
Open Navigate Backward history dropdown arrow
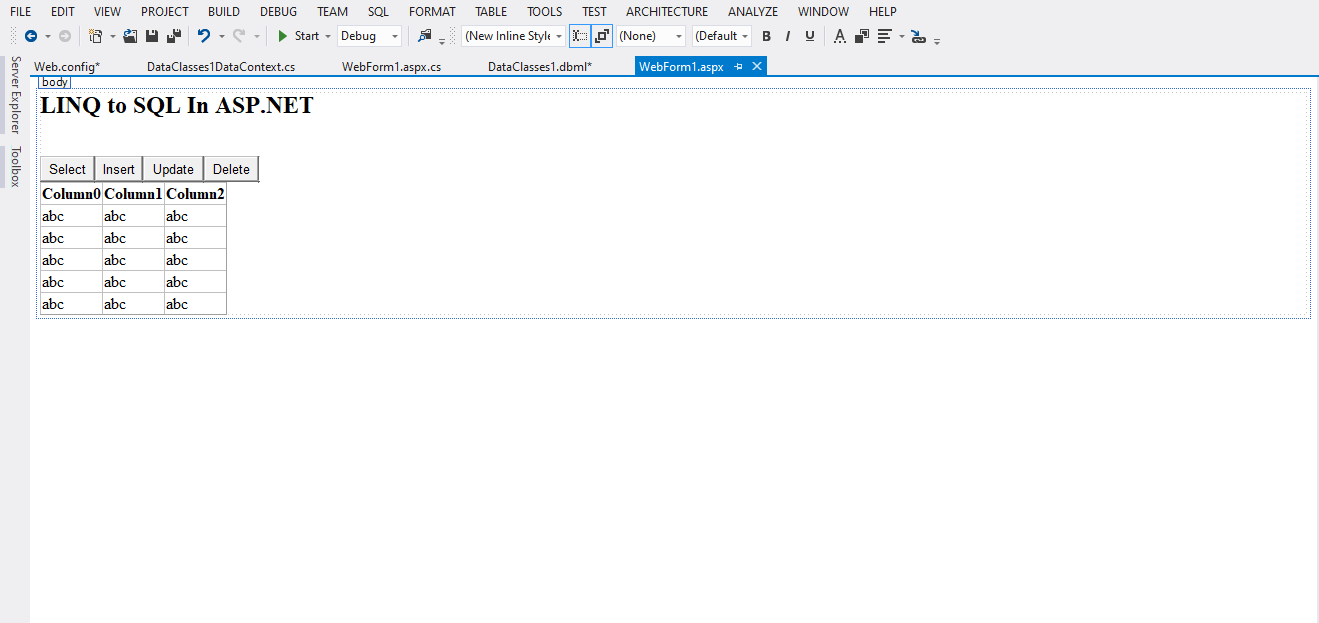coord(47,37)
